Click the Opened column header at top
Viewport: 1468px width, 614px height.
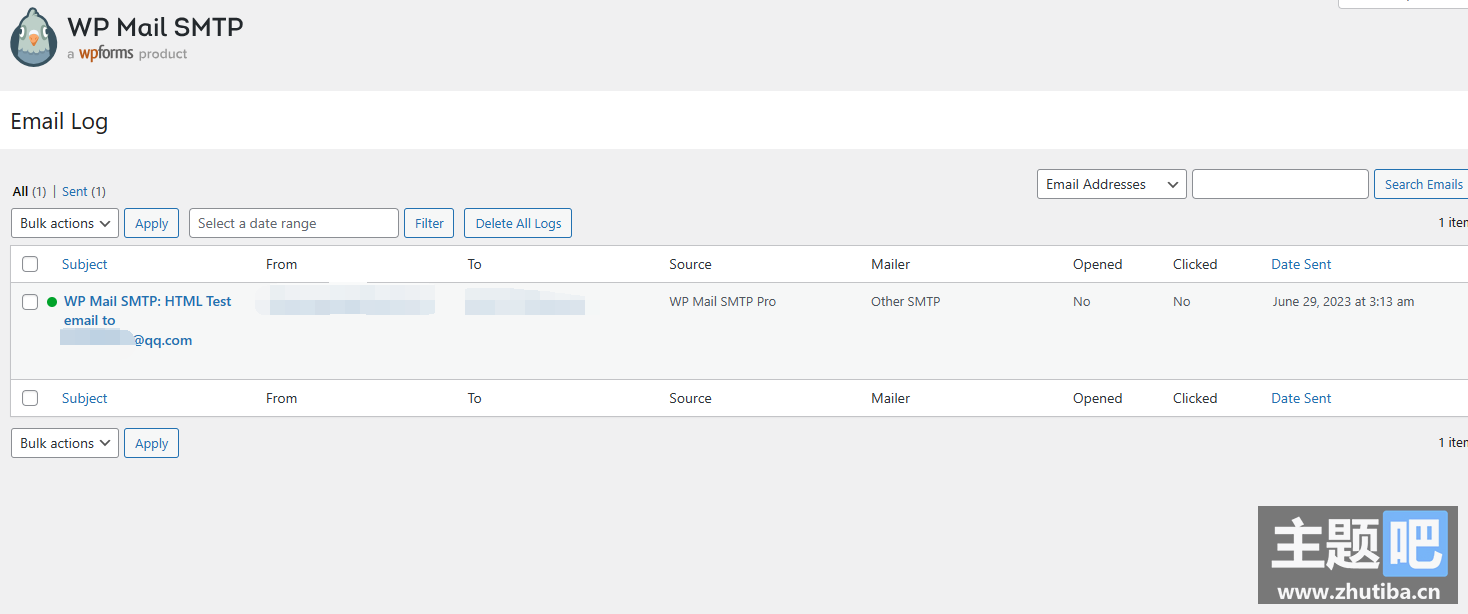click(x=1097, y=264)
